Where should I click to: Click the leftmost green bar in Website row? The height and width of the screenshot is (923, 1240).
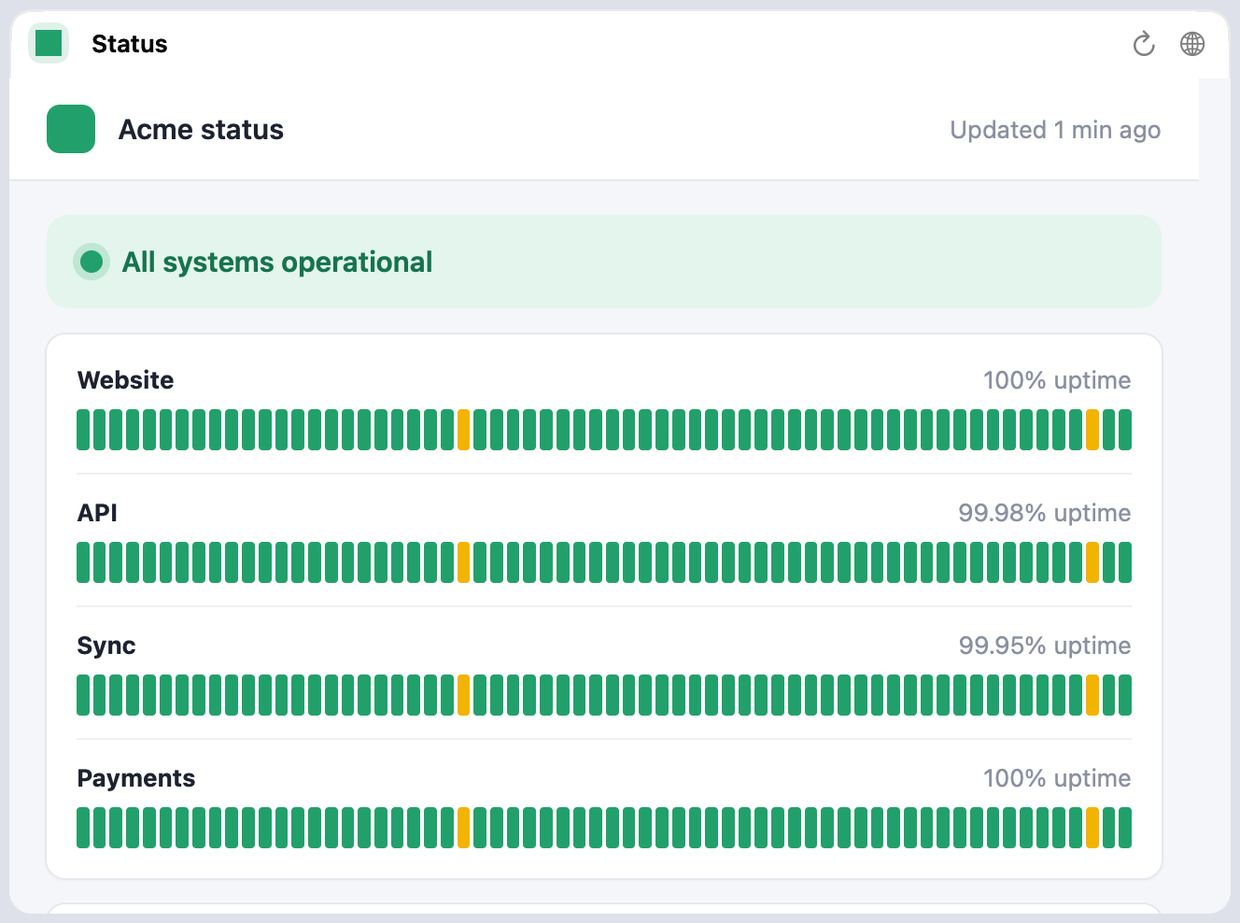coord(83,429)
